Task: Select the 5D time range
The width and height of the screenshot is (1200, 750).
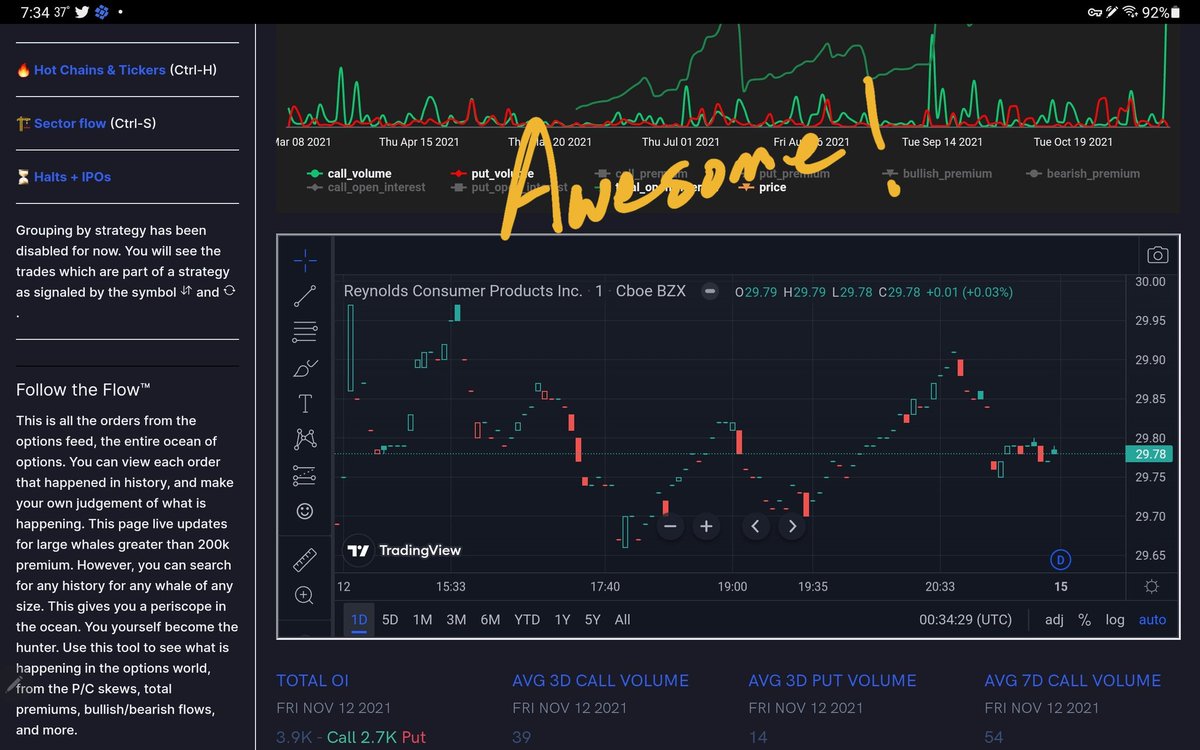Action: coord(390,619)
